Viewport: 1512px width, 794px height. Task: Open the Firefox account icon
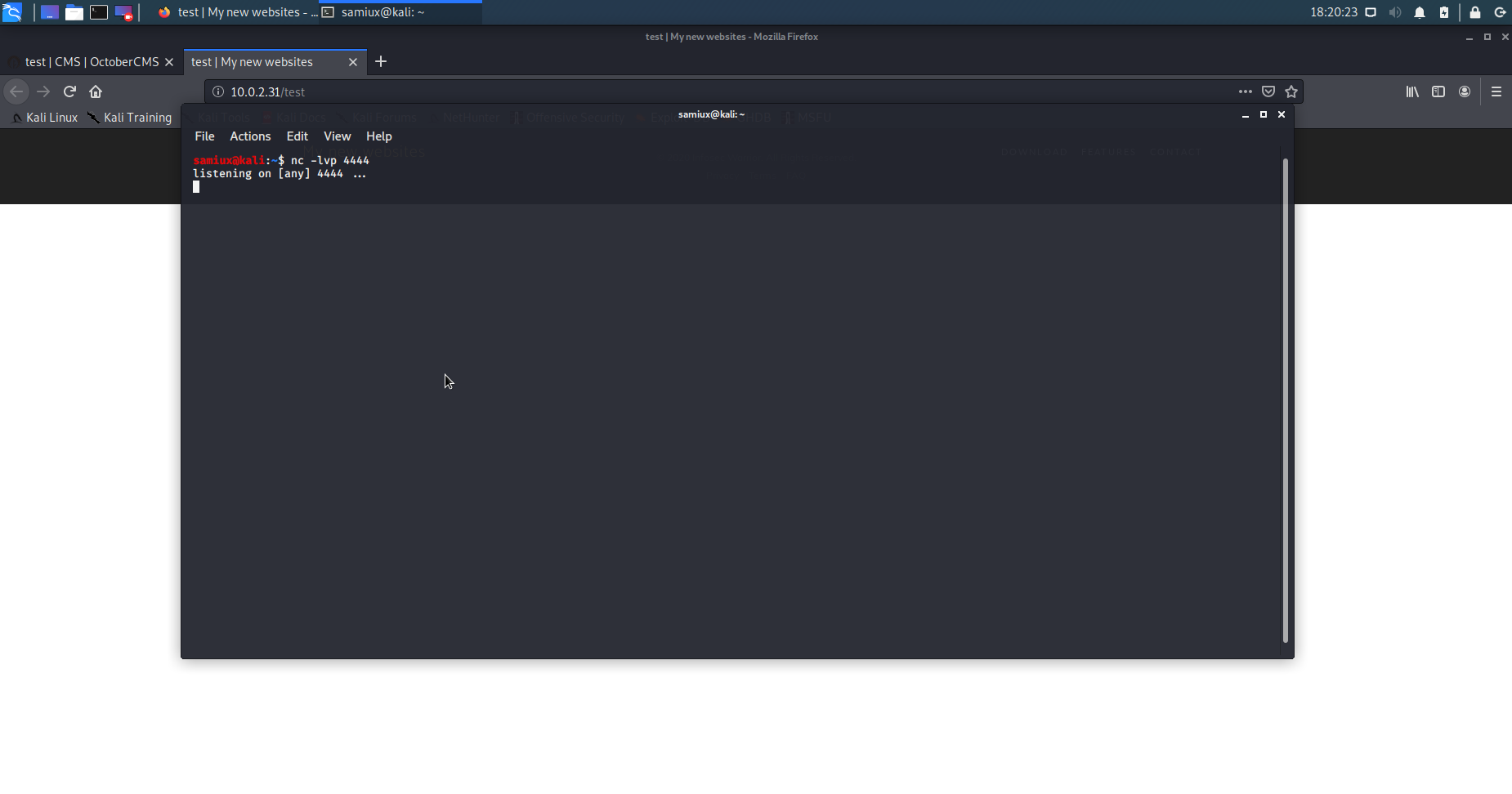[1465, 91]
